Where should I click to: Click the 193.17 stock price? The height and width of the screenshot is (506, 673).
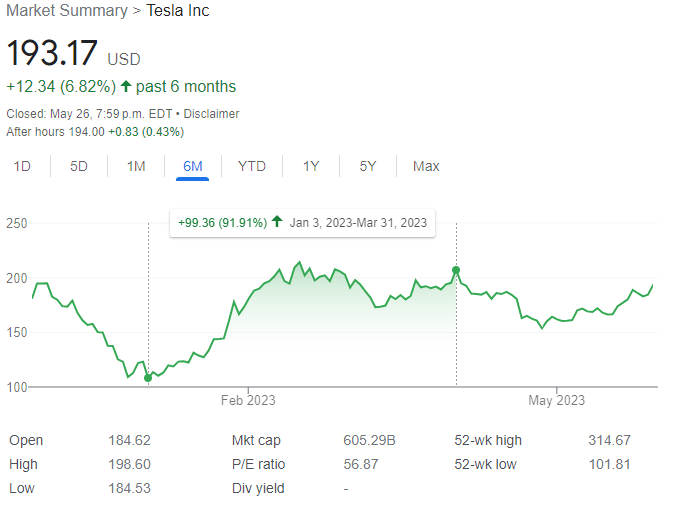click(x=51, y=54)
